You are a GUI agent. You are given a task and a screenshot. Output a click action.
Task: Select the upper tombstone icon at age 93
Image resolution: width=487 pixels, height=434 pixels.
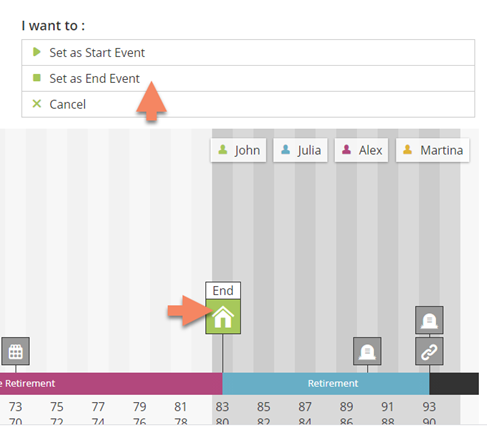coord(429,320)
